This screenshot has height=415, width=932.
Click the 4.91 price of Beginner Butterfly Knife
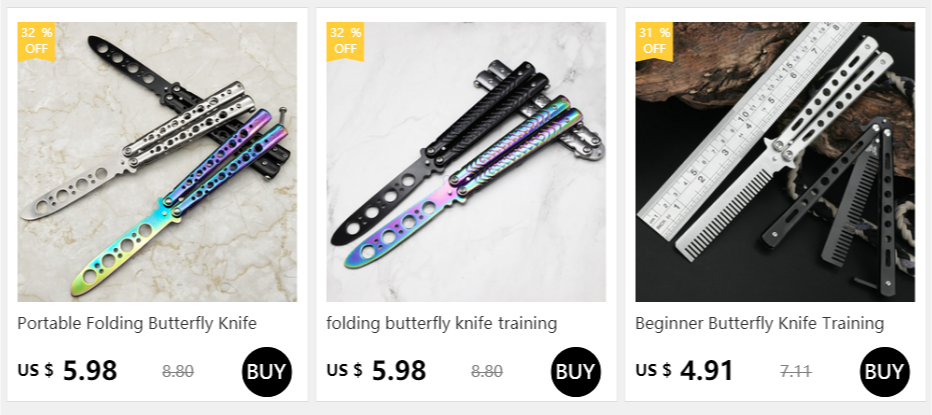(707, 371)
